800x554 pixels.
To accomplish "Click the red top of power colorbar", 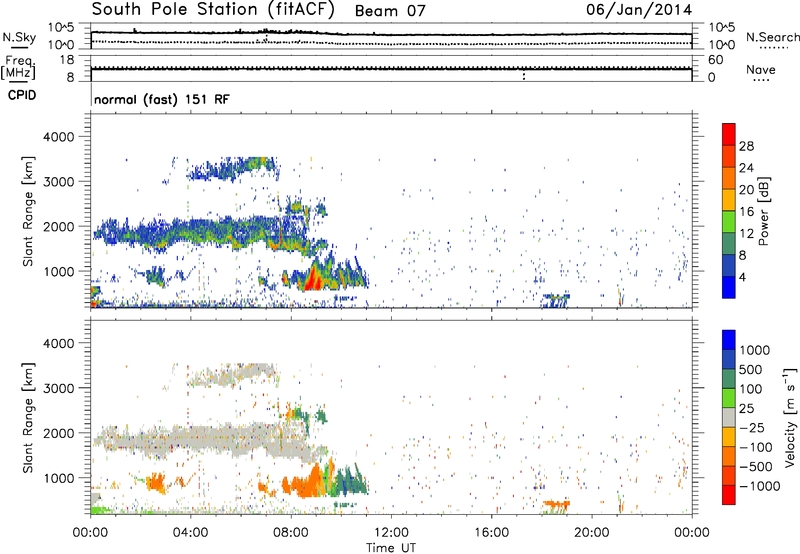I will point(729,134).
